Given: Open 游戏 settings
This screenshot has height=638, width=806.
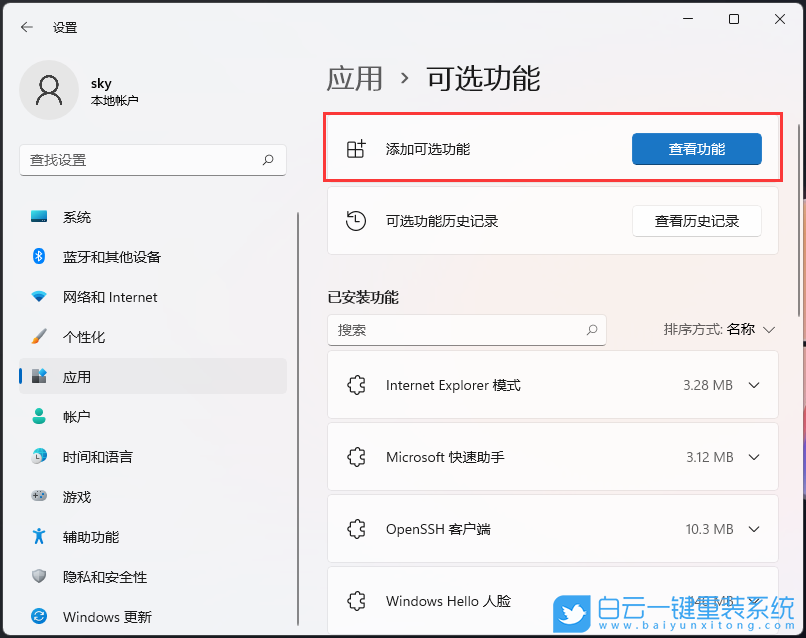Looking at the screenshot, I should point(78,497).
